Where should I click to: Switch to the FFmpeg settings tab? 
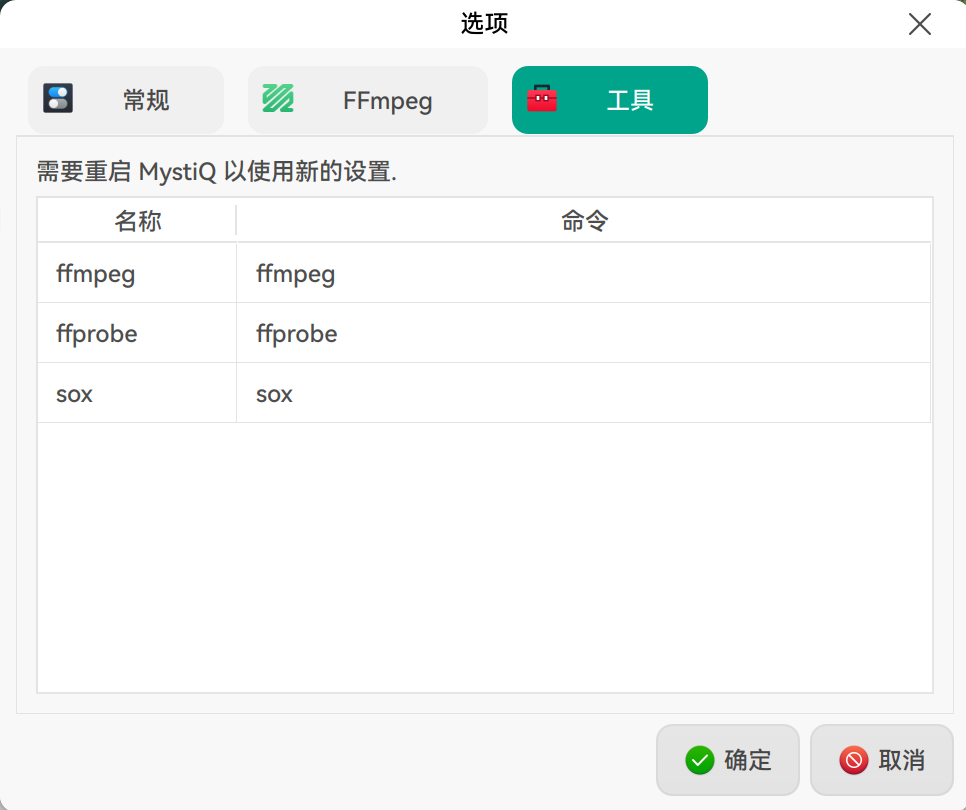click(x=367, y=100)
